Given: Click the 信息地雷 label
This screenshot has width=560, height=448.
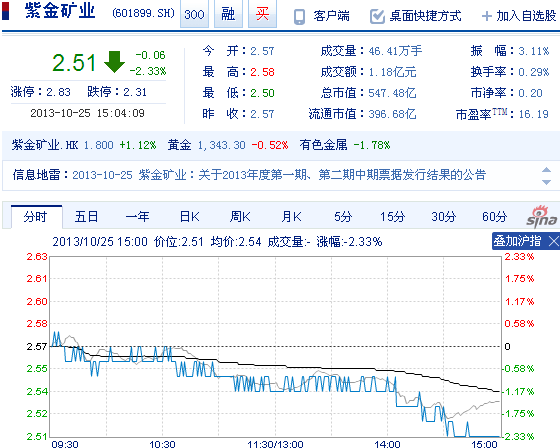Looking at the screenshot, I should pos(37,175).
